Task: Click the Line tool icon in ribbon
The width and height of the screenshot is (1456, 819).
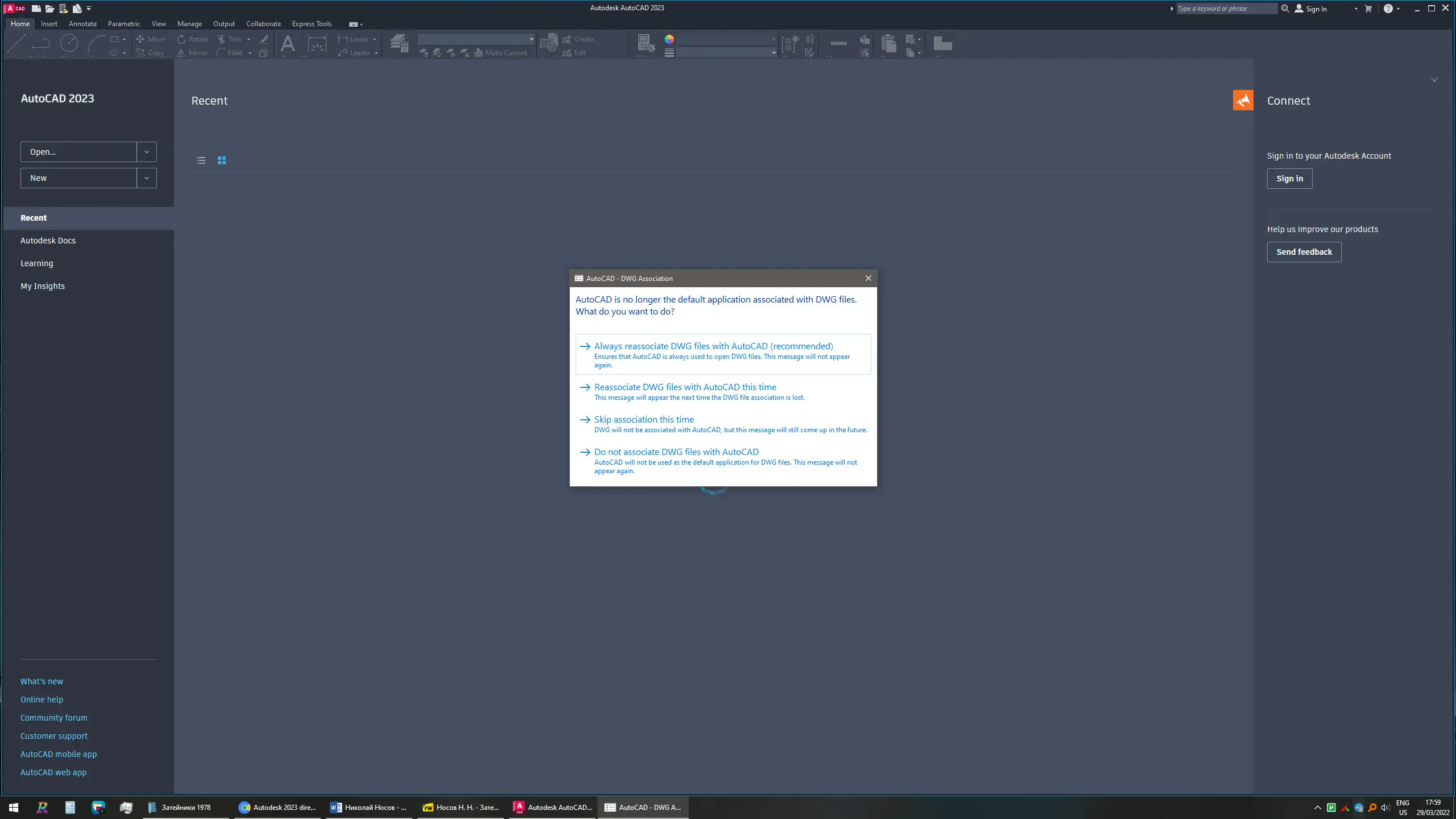Action: coord(16,43)
